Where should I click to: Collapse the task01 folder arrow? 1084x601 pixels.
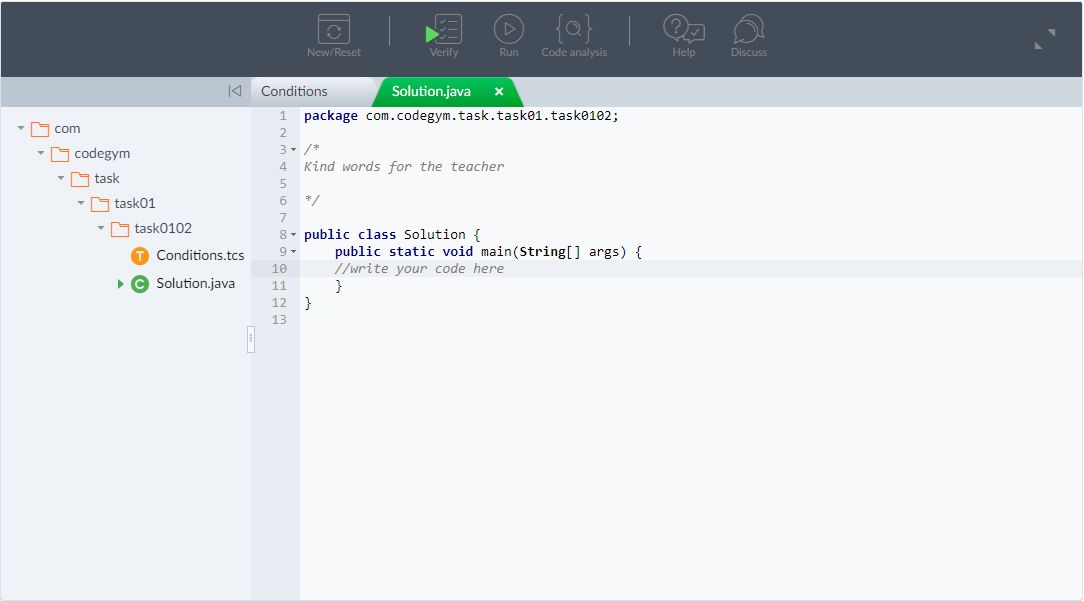click(x=81, y=203)
